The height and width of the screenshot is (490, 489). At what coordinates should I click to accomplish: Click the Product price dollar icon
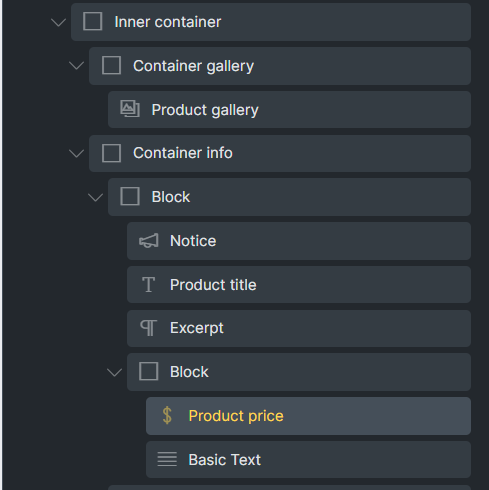pyautogui.click(x=167, y=416)
